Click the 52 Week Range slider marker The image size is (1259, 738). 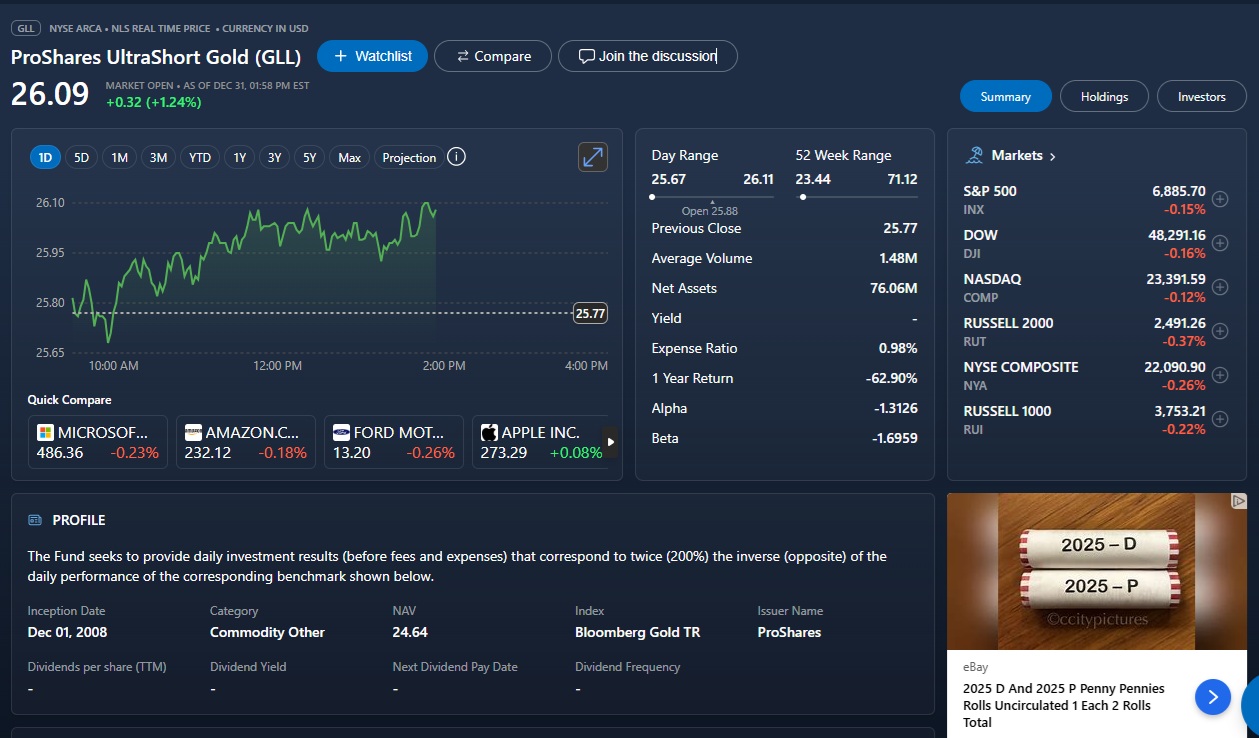click(x=803, y=197)
